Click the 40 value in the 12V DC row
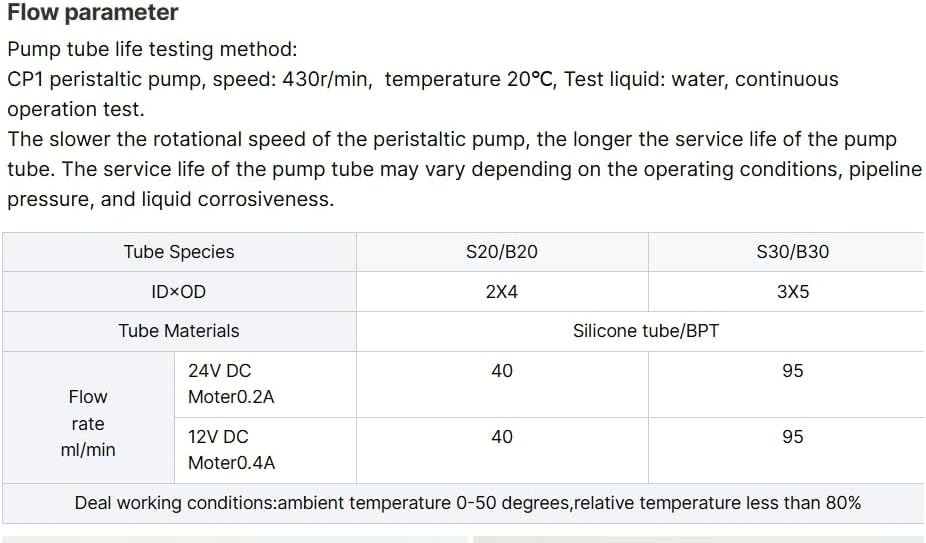 tap(502, 437)
